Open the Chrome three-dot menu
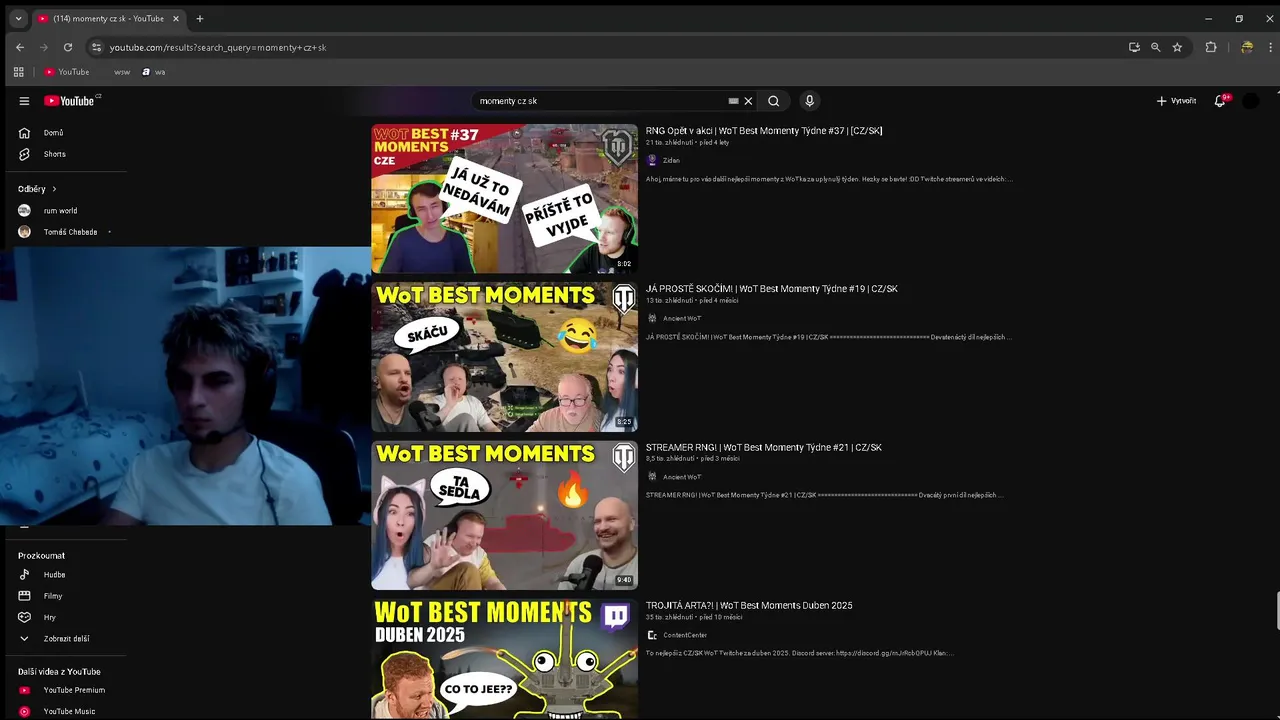 (x=1270, y=47)
